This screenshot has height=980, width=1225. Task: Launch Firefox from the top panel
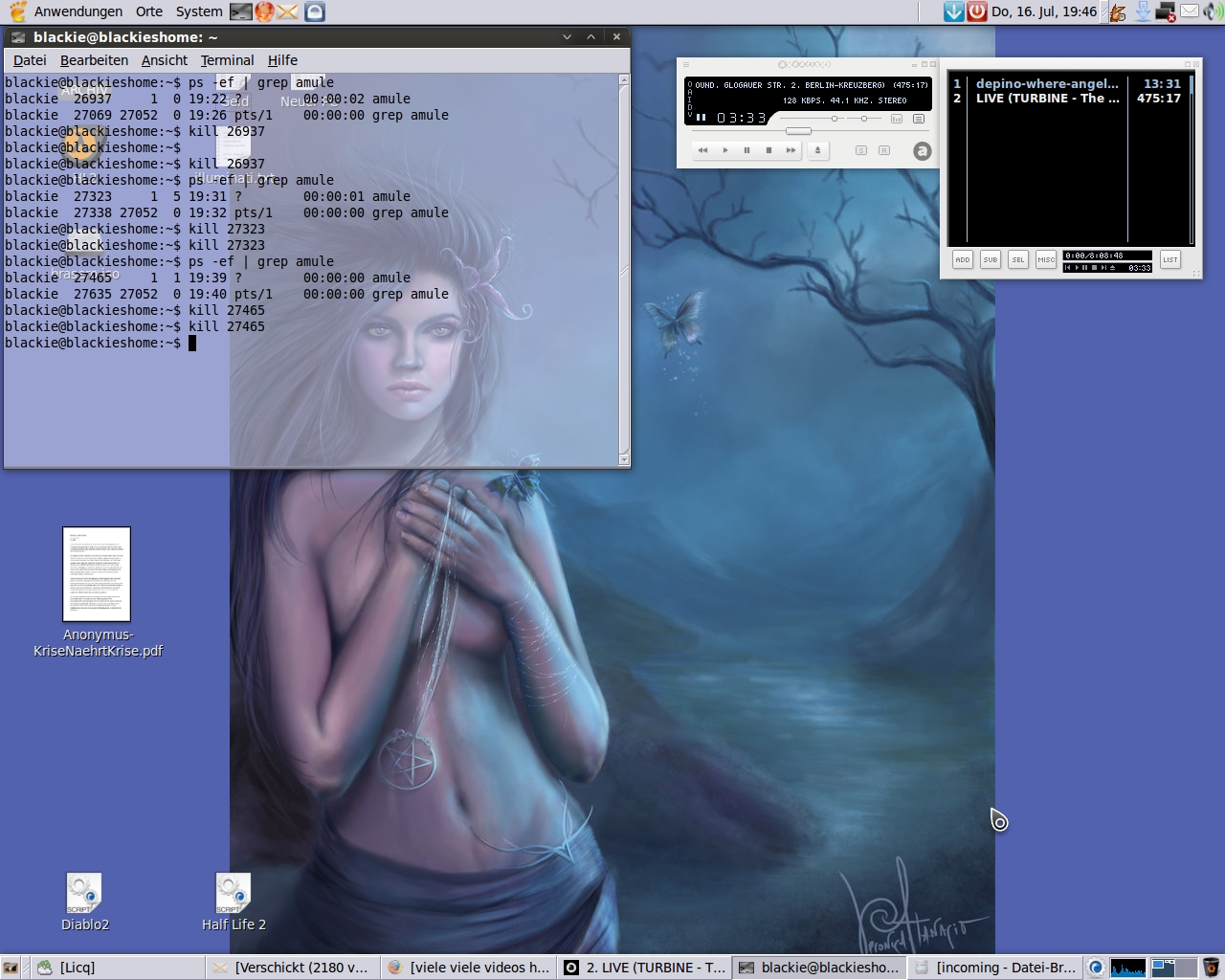coord(265,11)
